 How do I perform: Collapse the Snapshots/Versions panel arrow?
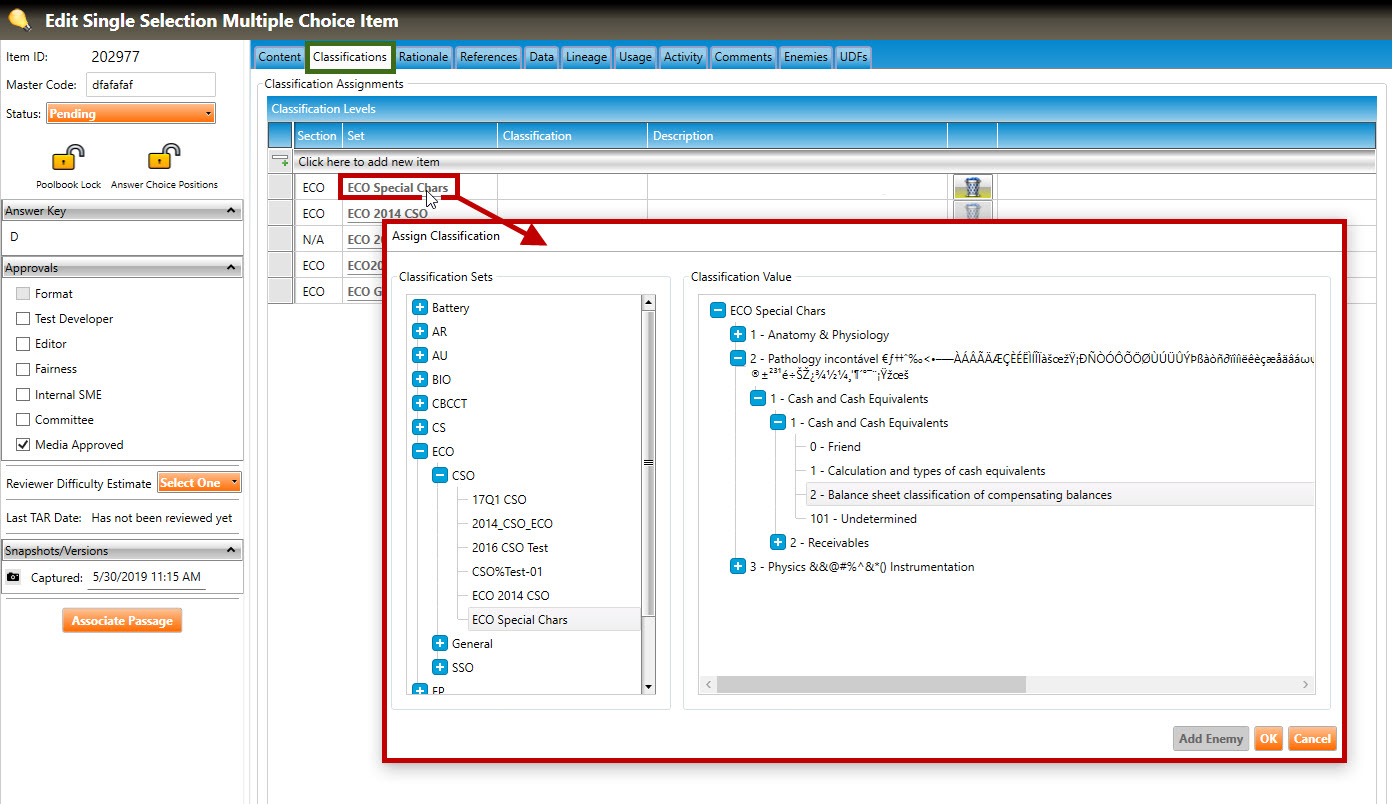231,551
